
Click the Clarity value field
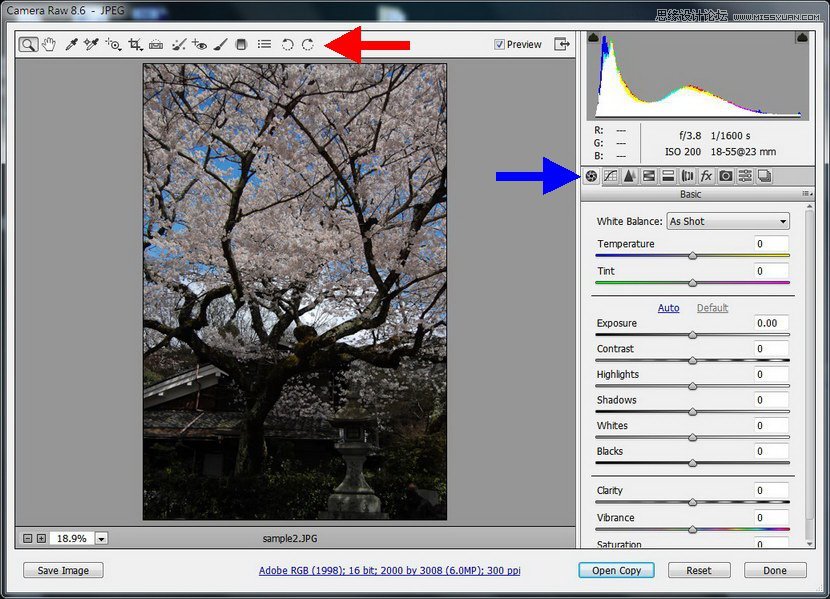771,490
